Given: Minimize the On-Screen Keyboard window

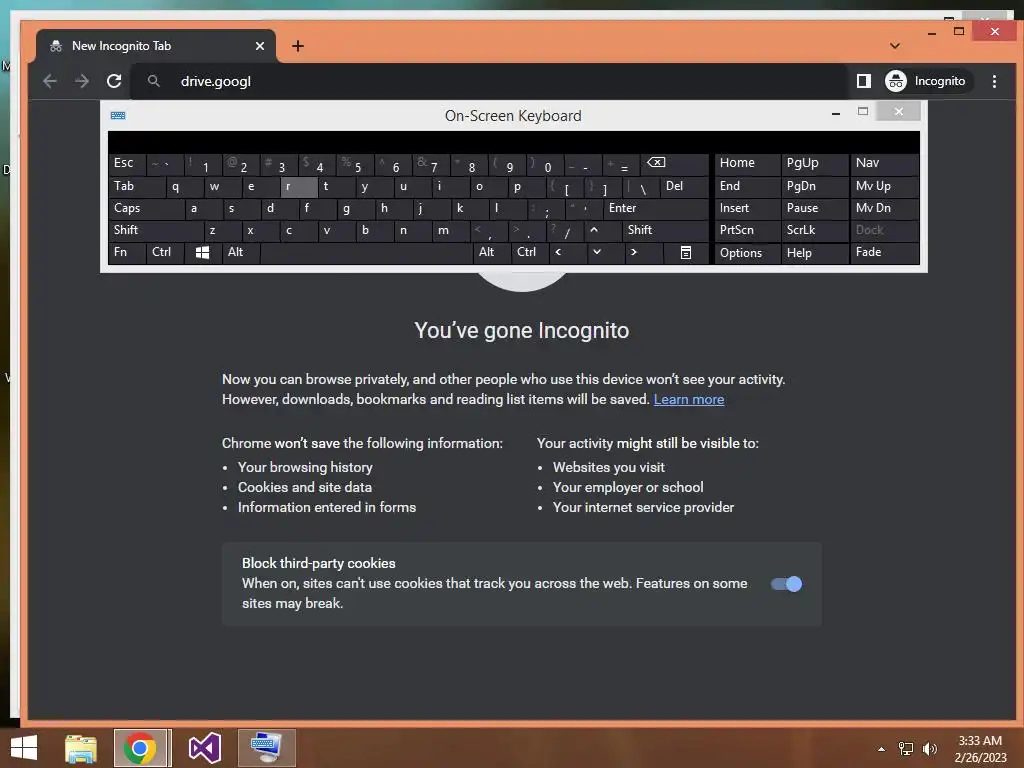Looking at the screenshot, I should (836, 113).
